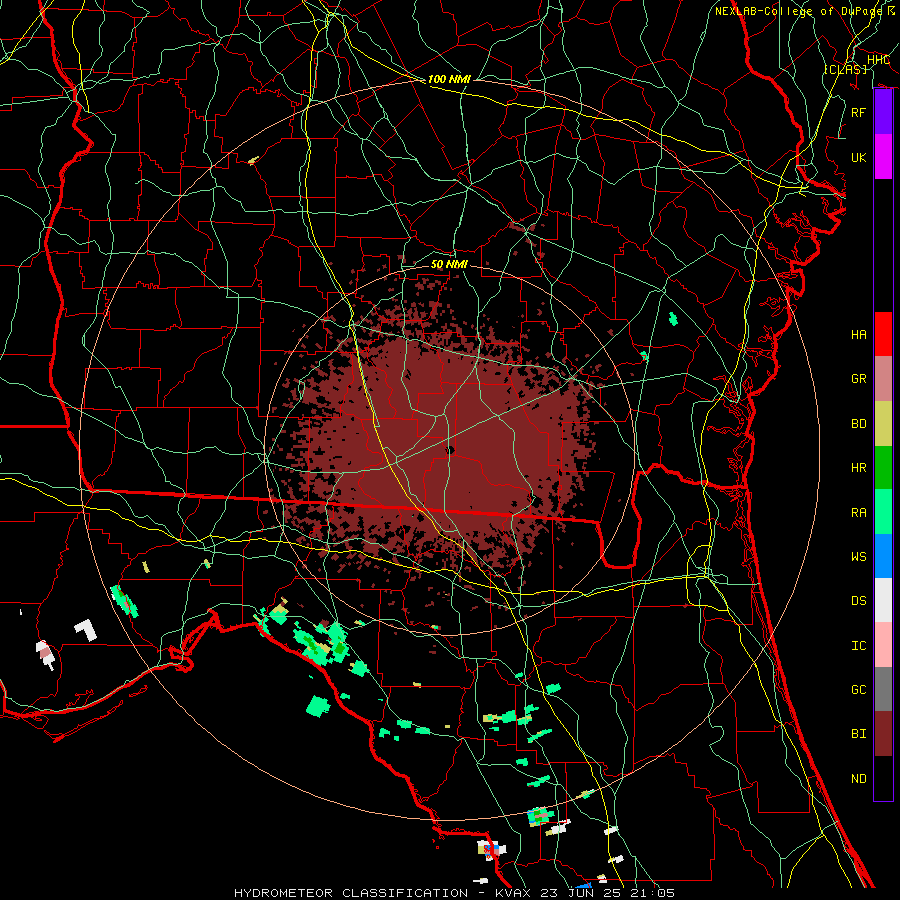Click the 50 NMI range ring label
The width and height of the screenshot is (900, 900).
coord(449,265)
